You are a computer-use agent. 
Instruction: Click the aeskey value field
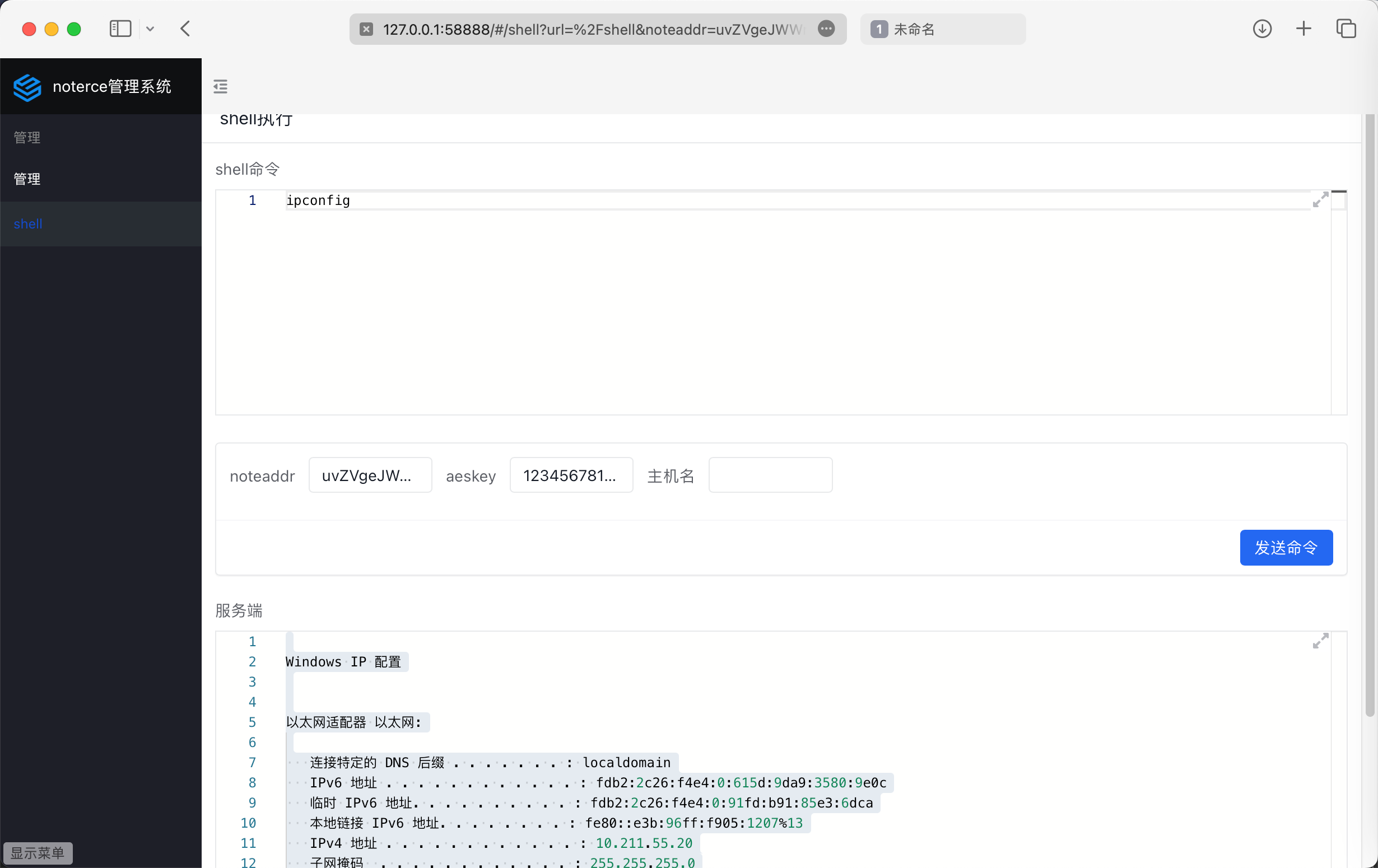(x=571, y=475)
